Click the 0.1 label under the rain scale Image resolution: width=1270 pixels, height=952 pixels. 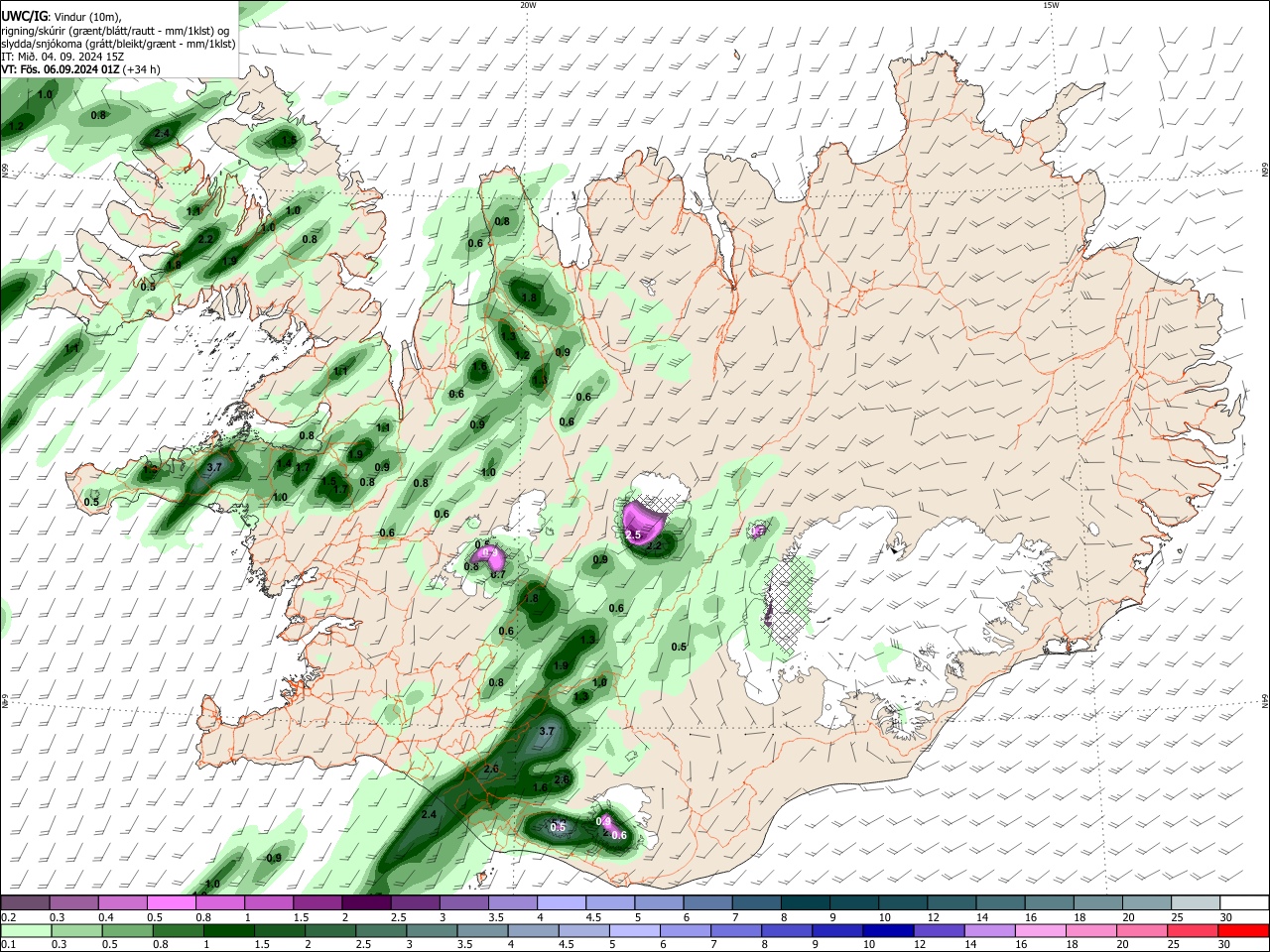point(8,945)
